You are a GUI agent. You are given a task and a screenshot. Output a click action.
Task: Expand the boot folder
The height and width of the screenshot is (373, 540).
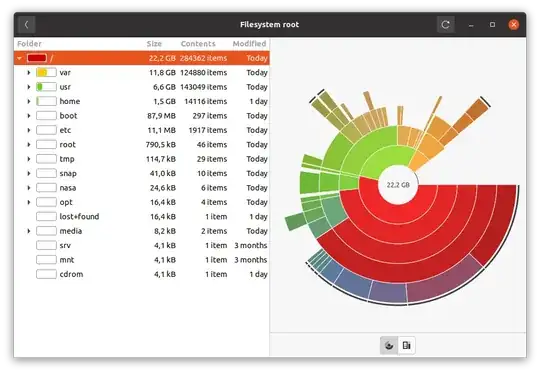point(29,116)
